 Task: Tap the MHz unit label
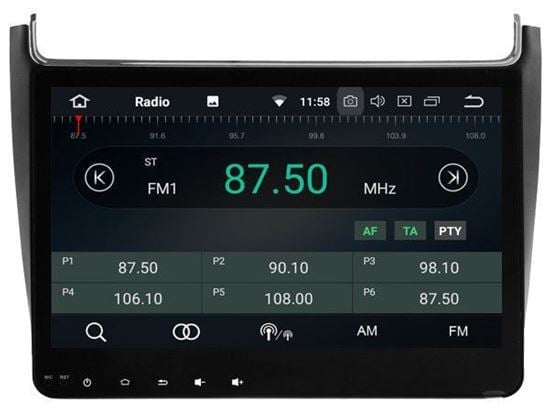pyautogui.click(x=380, y=189)
